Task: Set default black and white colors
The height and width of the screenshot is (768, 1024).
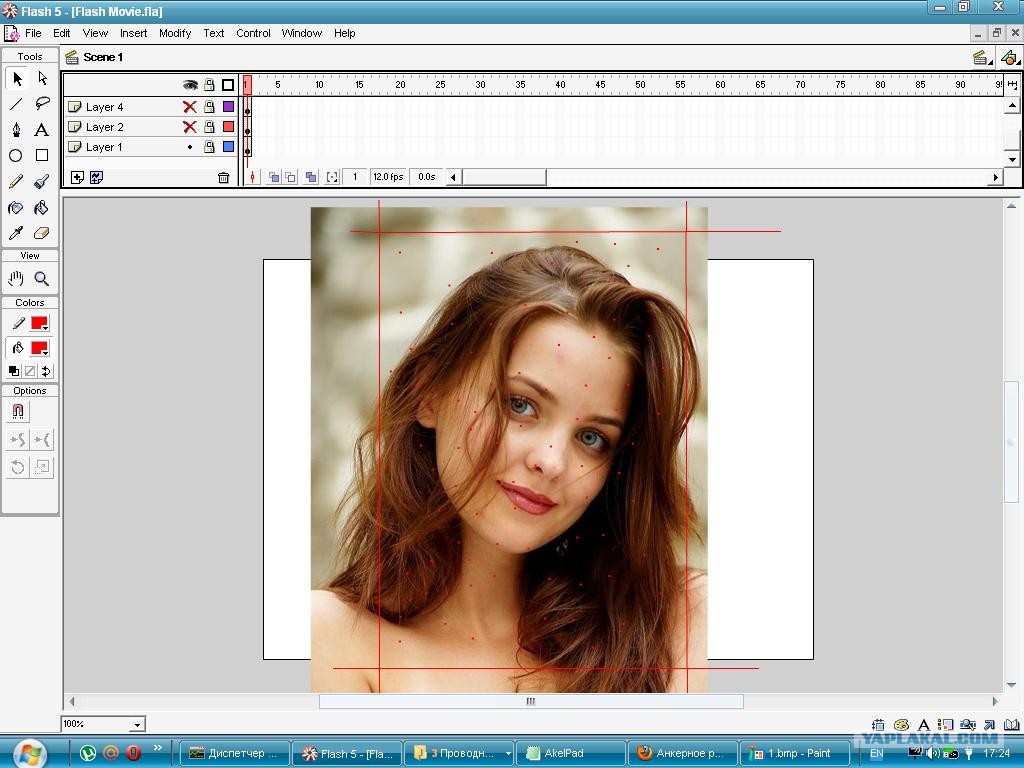Action: (14, 371)
